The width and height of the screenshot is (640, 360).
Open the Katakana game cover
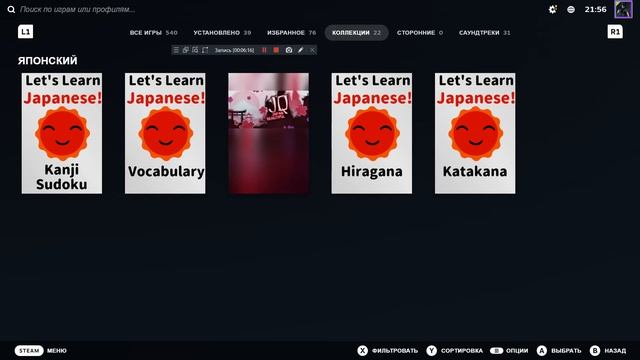pyautogui.click(x=475, y=133)
